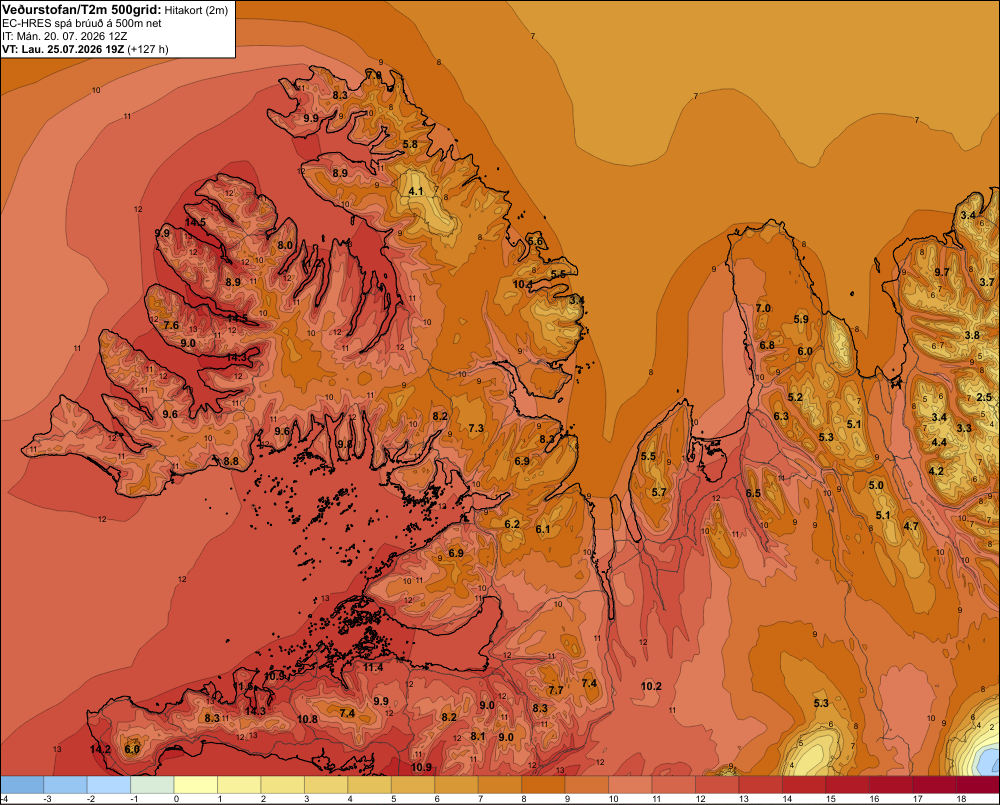
Task: Click the 6.5 temperature label
Action: (753, 493)
